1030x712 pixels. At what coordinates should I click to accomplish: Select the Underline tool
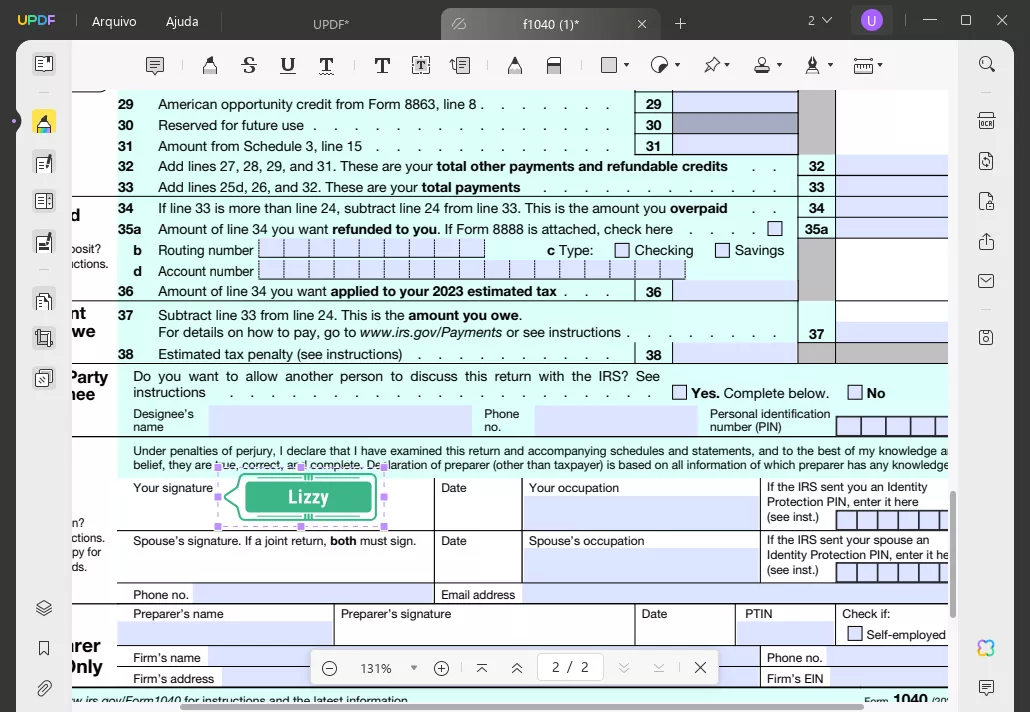coord(288,65)
